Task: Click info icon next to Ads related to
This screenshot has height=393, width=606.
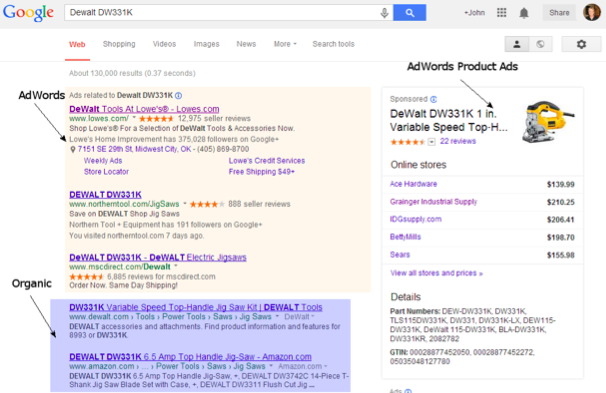Action: point(178,95)
